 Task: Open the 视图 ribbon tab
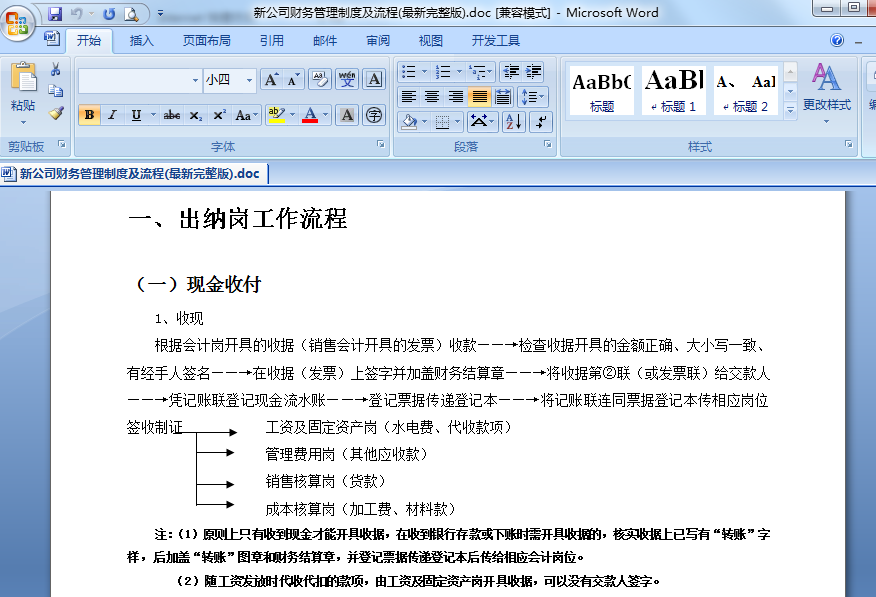(431, 41)
